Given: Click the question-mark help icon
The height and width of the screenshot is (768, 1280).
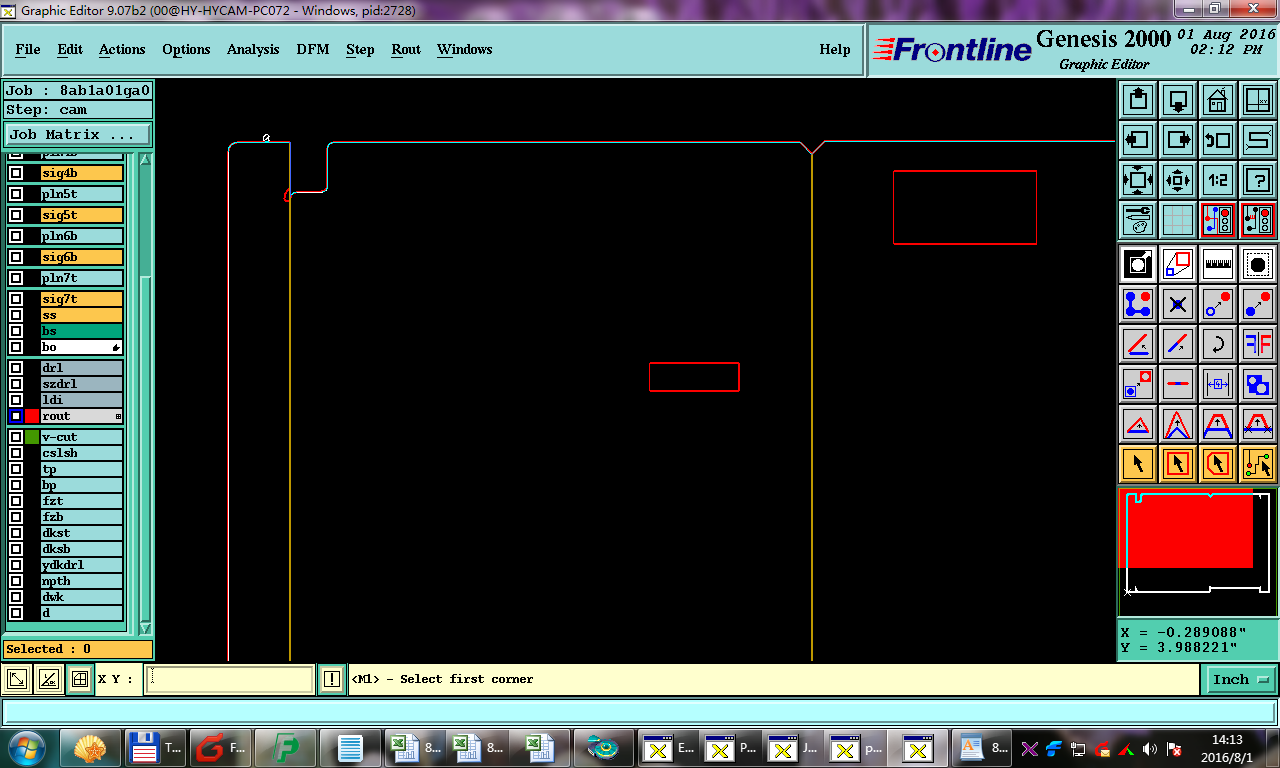Looking at the screenshot, I should point(1258,180).
